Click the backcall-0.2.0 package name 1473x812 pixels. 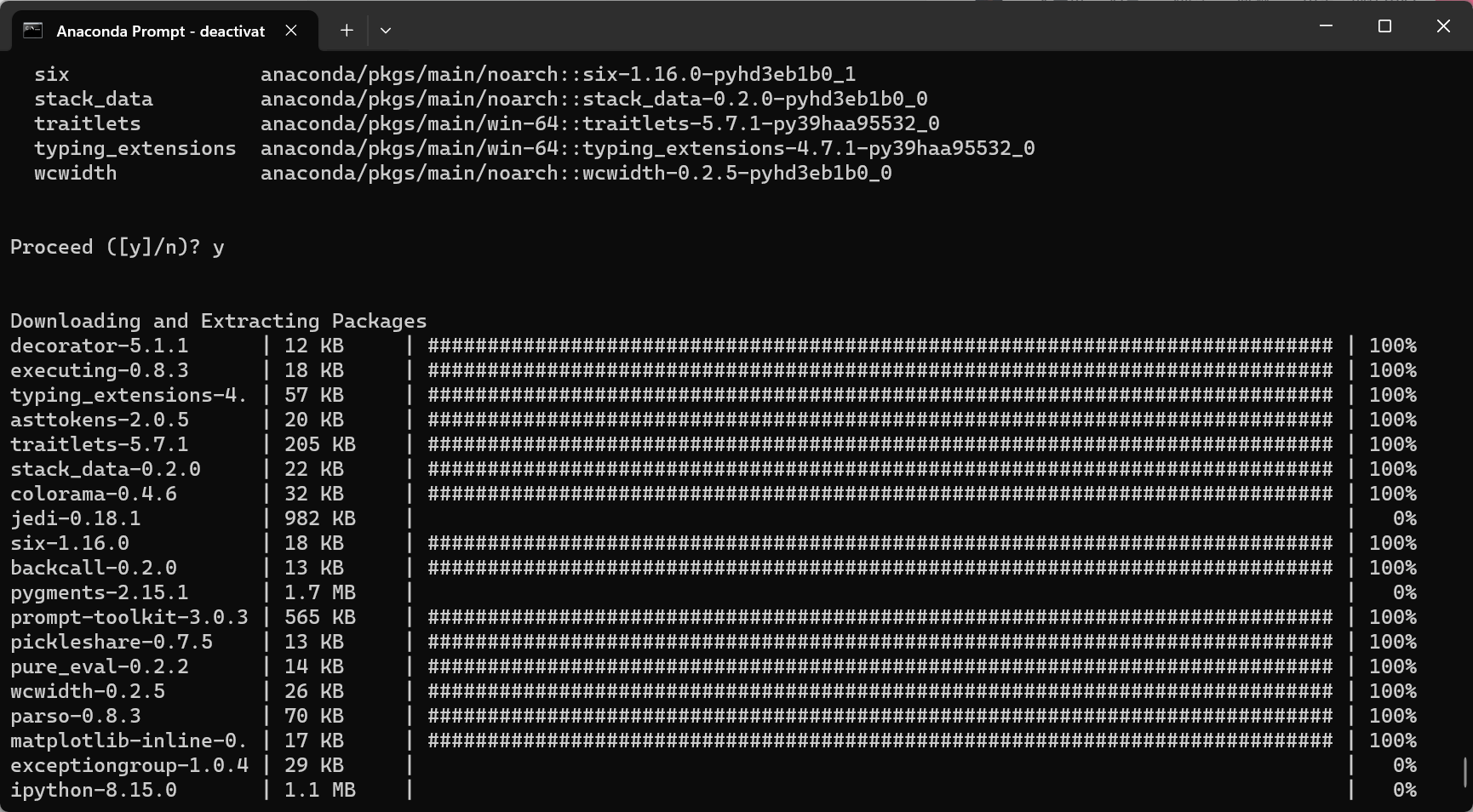click(94, 569)
